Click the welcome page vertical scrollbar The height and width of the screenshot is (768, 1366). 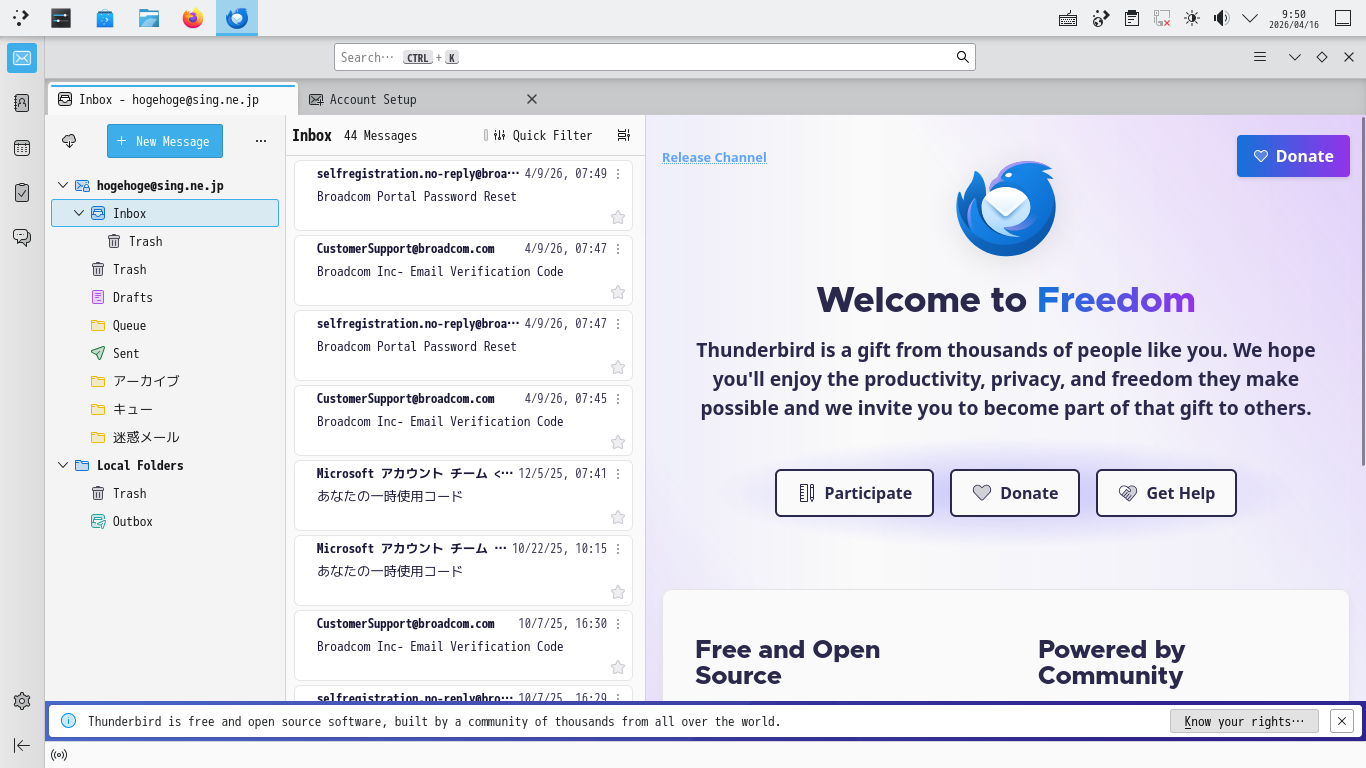pos(1361,291)
